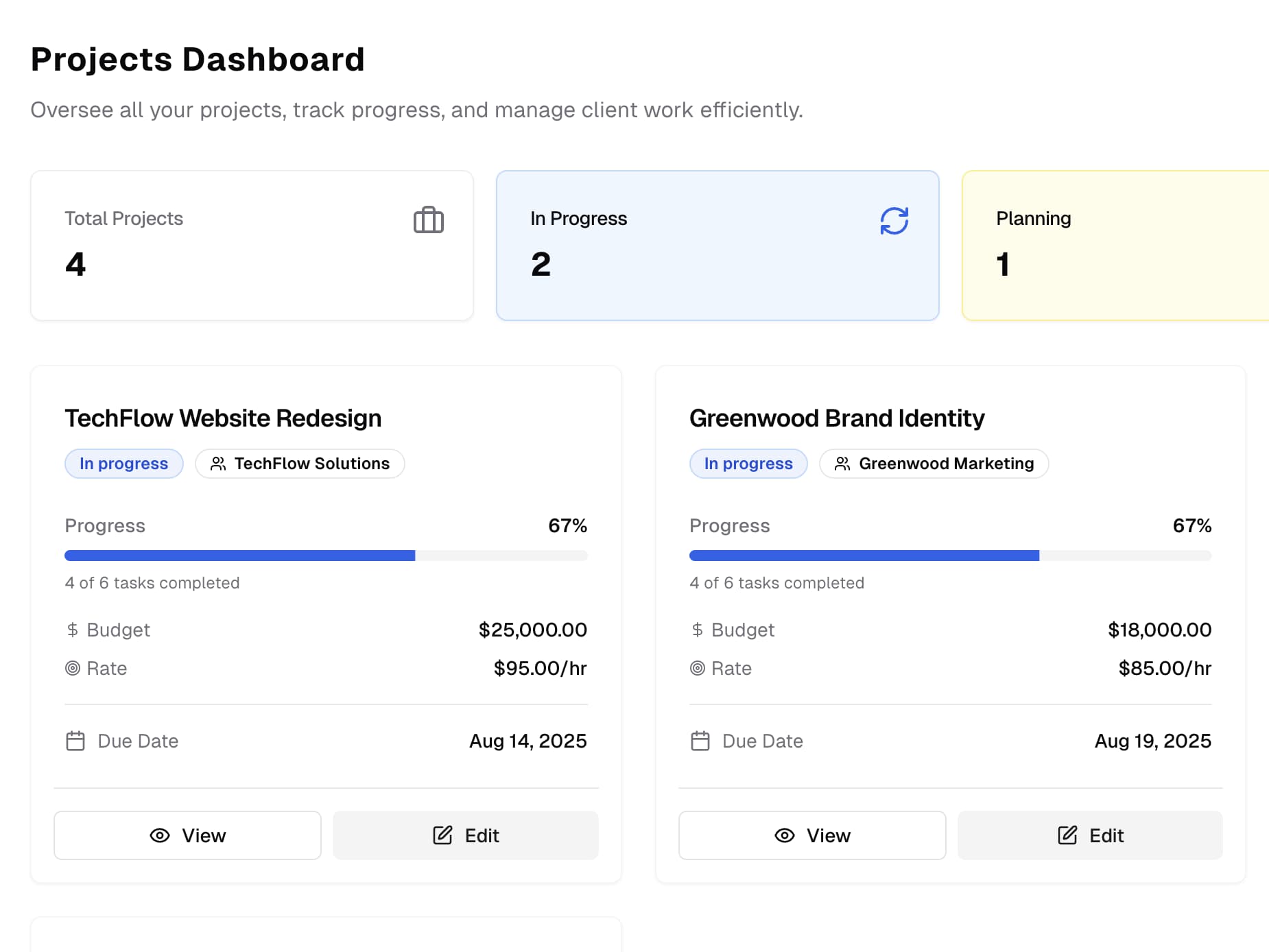
Task: Select the Planning summary card
Action: 1115,246
